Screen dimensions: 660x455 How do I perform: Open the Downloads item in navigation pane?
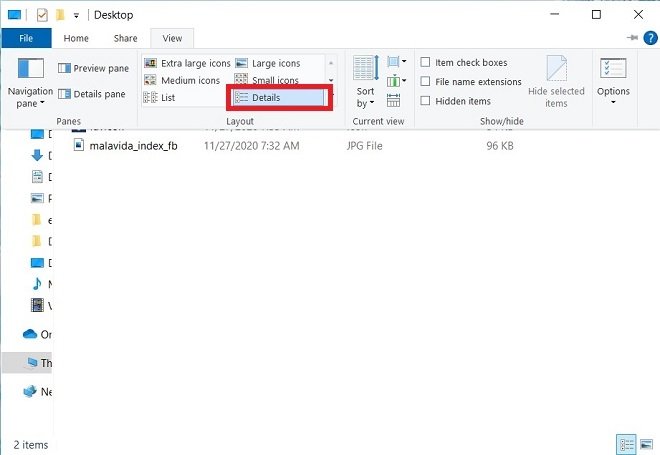point(41,155)
